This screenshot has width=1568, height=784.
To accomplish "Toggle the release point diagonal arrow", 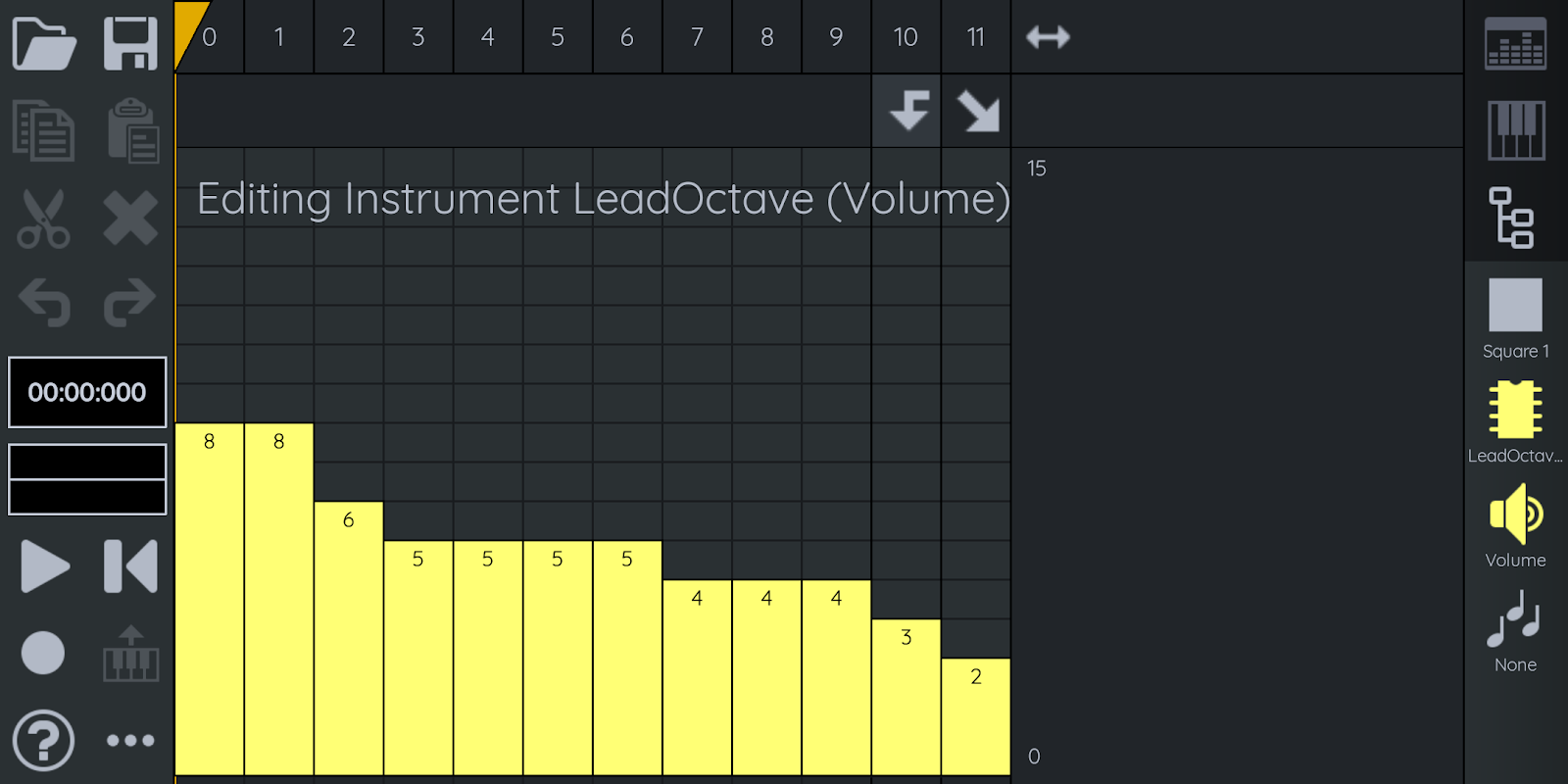I will pyautogui.click(x=977, y=111).
